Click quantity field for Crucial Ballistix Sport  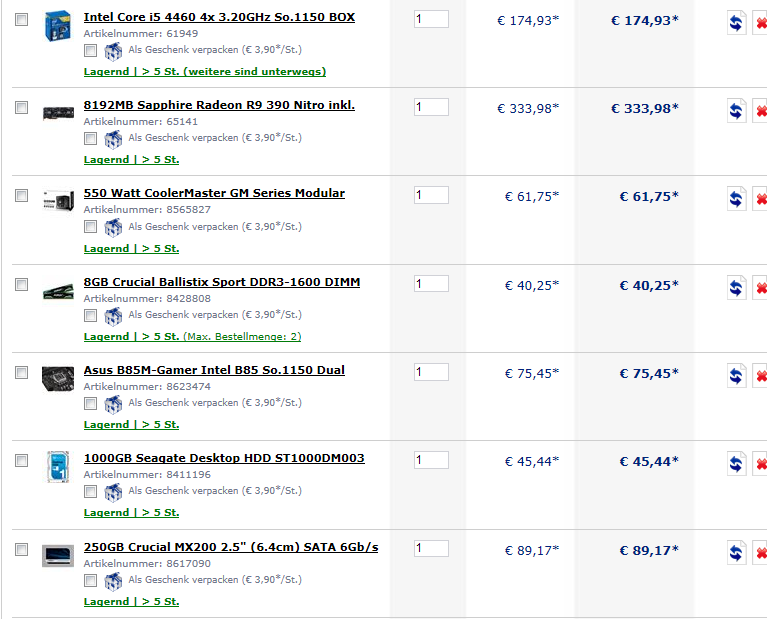click(431, 284)
